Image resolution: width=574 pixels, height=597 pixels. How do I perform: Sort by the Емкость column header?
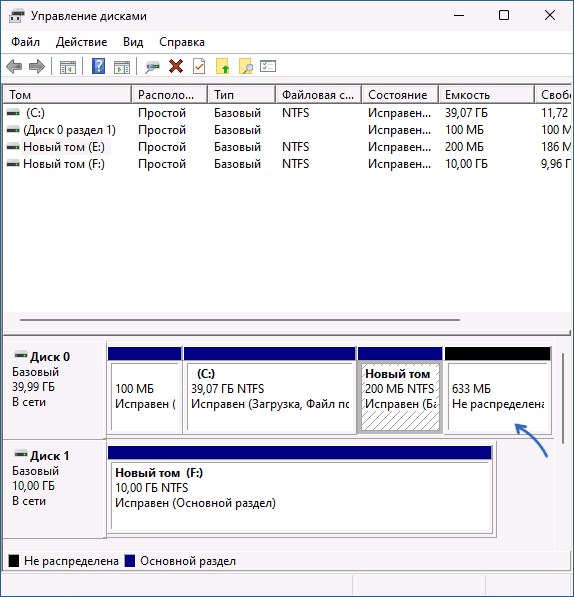point(487,94)
